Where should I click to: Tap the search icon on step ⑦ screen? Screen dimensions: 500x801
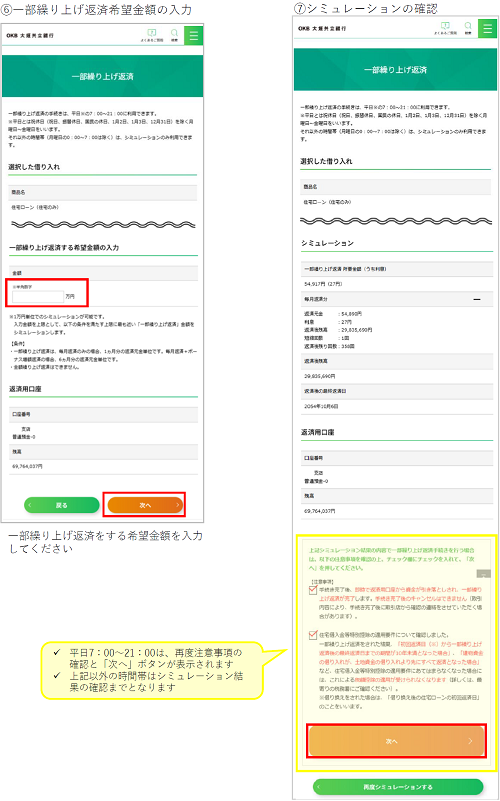(x=468, y=28)
